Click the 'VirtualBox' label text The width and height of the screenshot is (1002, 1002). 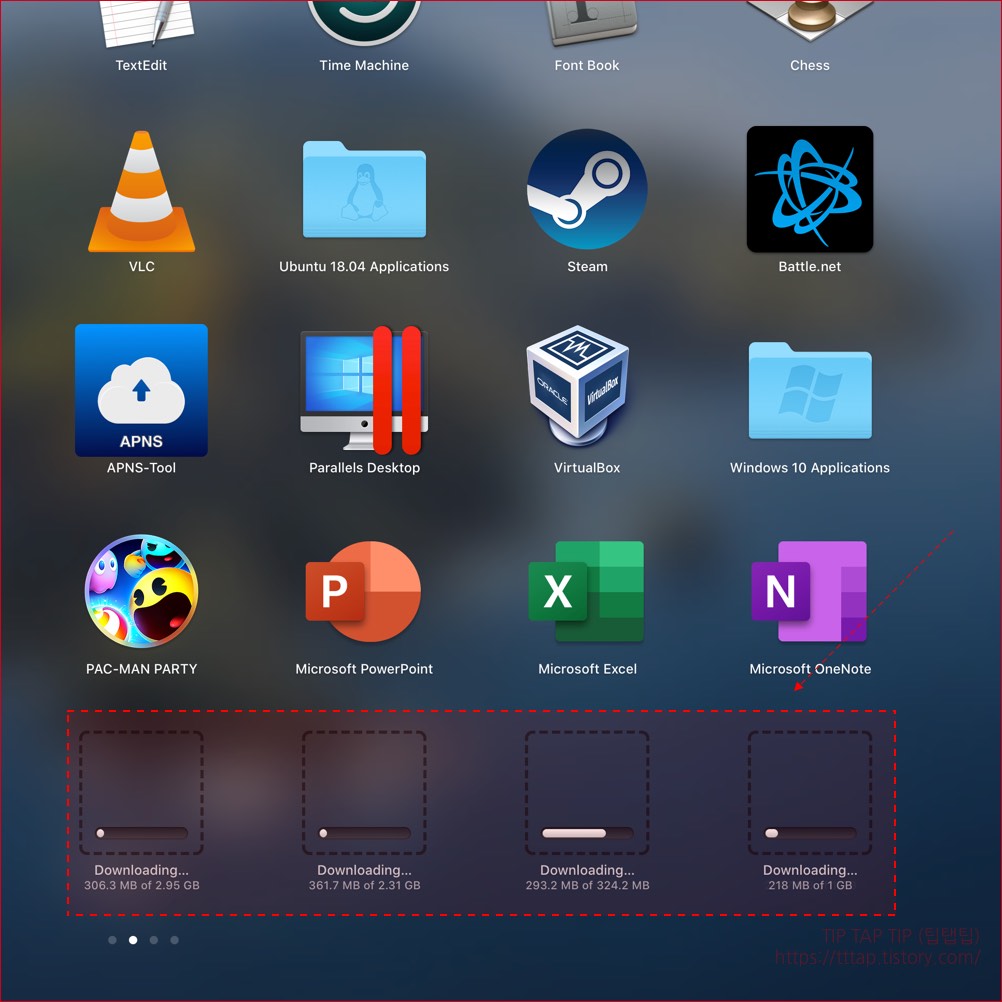click(587, 468)
